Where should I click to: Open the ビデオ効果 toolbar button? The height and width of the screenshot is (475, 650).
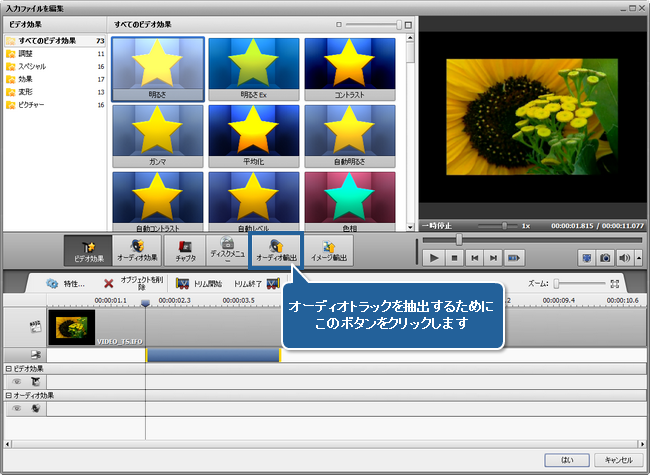[x=87, y=250]
